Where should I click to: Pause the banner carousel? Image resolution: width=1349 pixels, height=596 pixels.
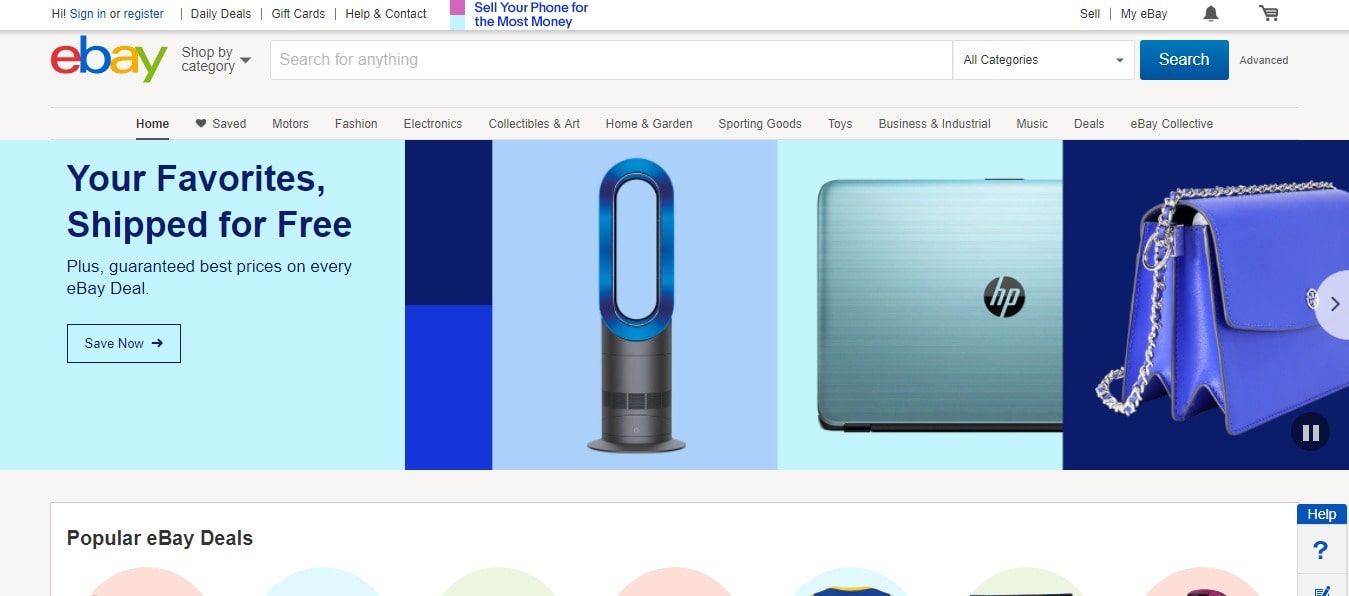pos(1310,433)
